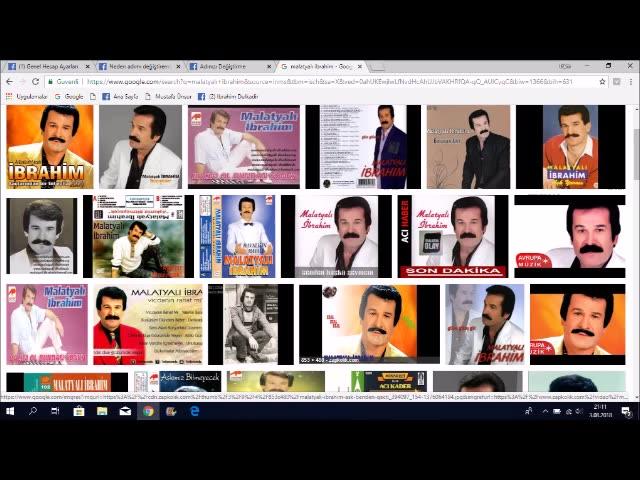Open the orange-background İBRAHİM album thumbnail
This screenshot has height=480, width=640.
click(50, 147)
